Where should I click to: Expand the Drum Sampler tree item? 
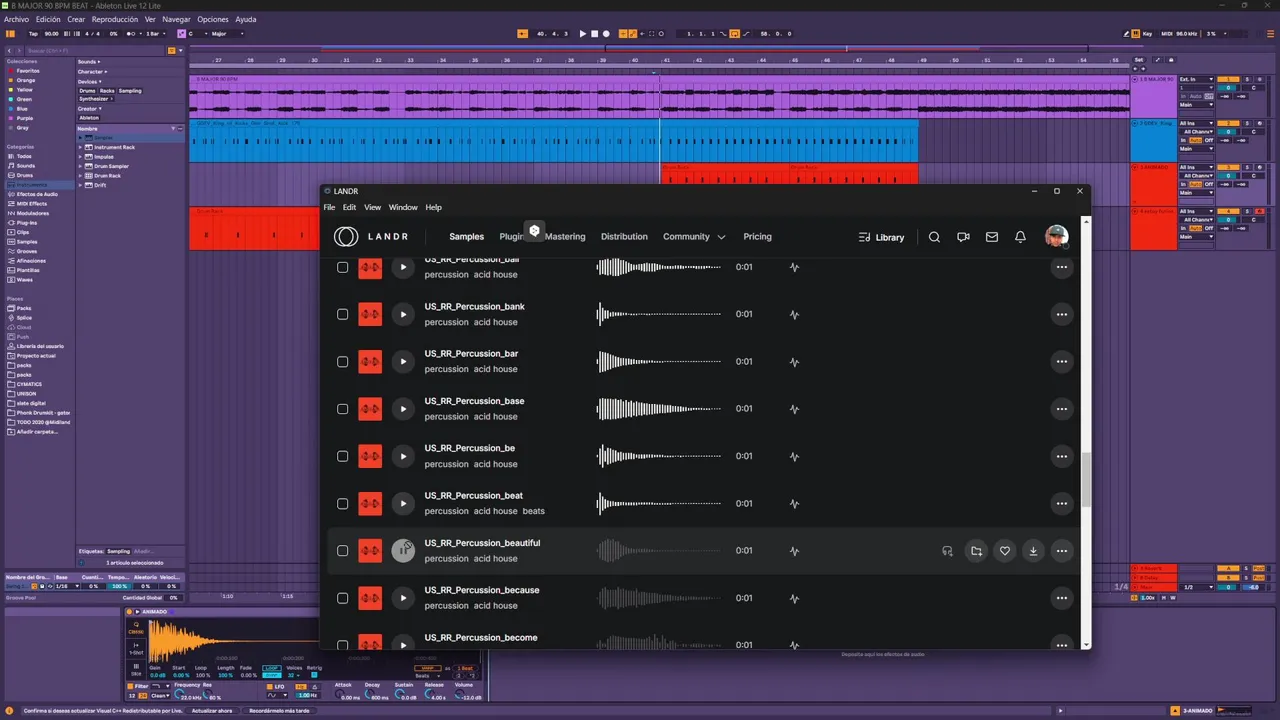tap(81, 166)
